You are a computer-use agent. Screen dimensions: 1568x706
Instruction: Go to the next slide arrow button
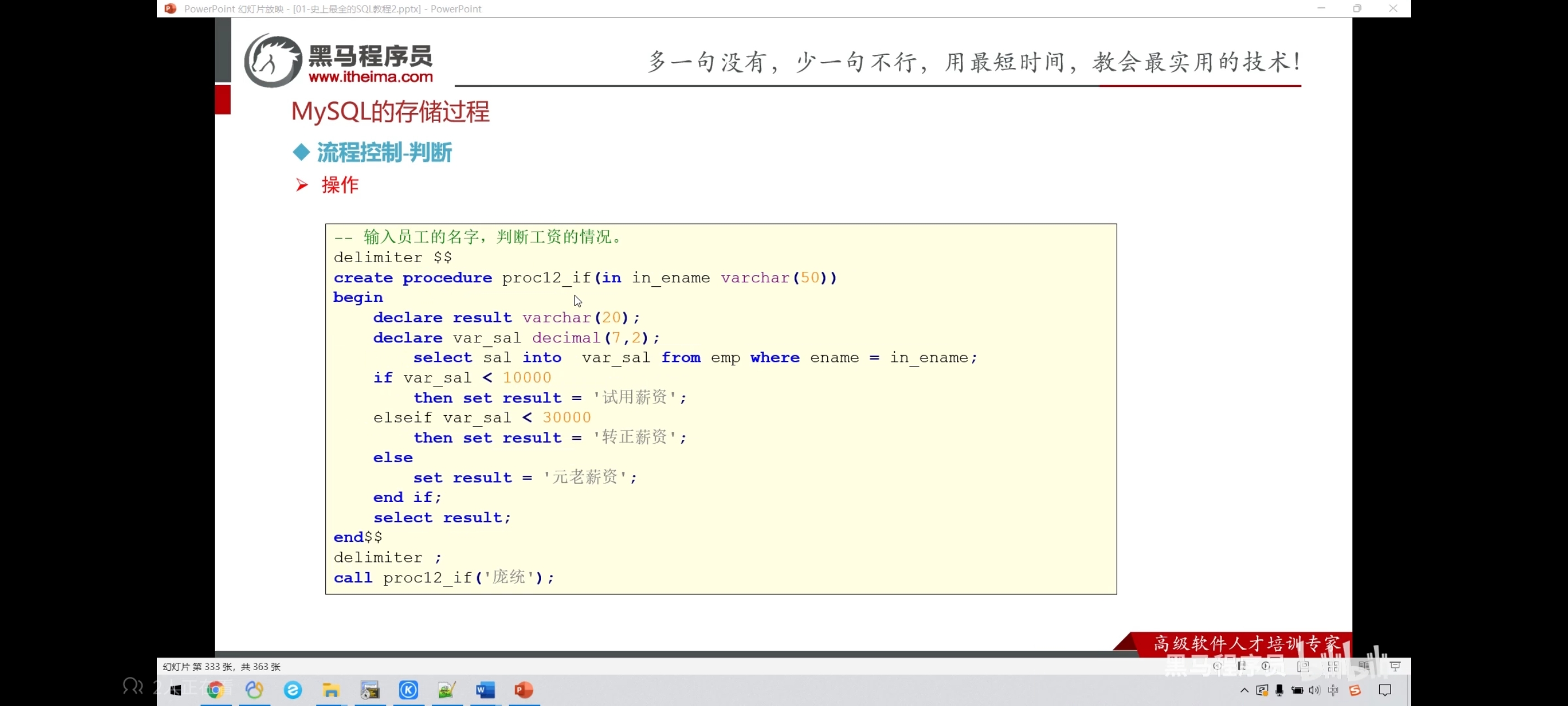coord(1266,666)
